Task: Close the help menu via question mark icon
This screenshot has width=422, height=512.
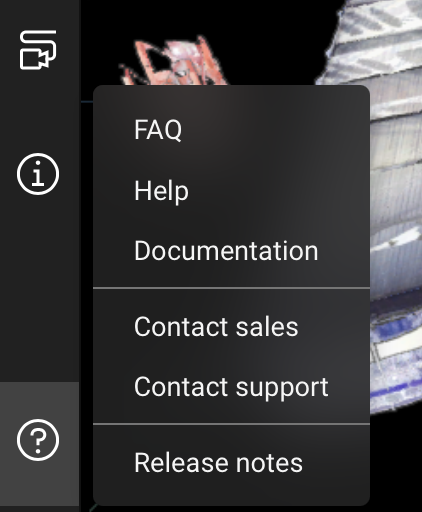Action: (38, 440)
